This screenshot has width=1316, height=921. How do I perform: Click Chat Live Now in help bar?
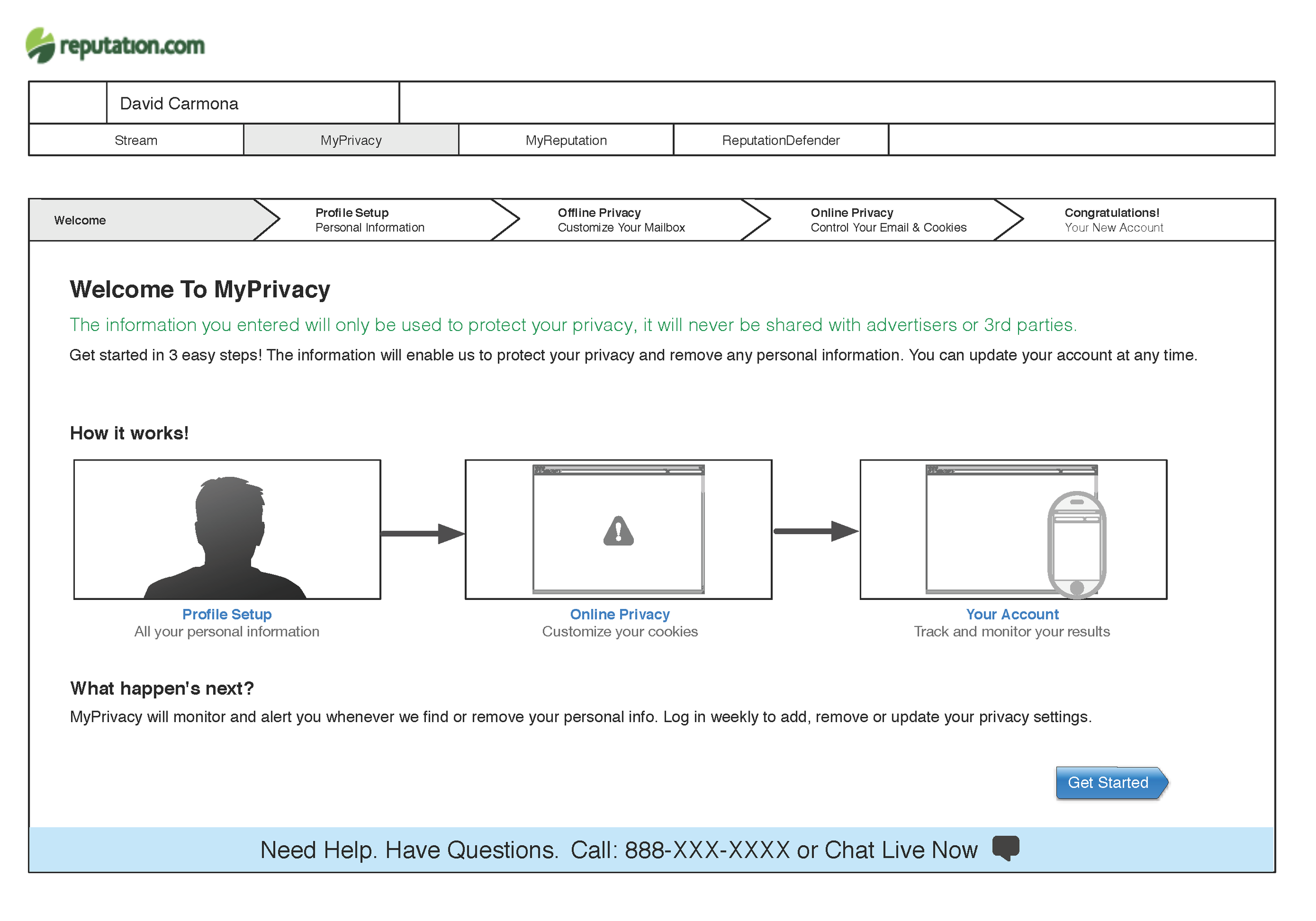coord(901,849)
